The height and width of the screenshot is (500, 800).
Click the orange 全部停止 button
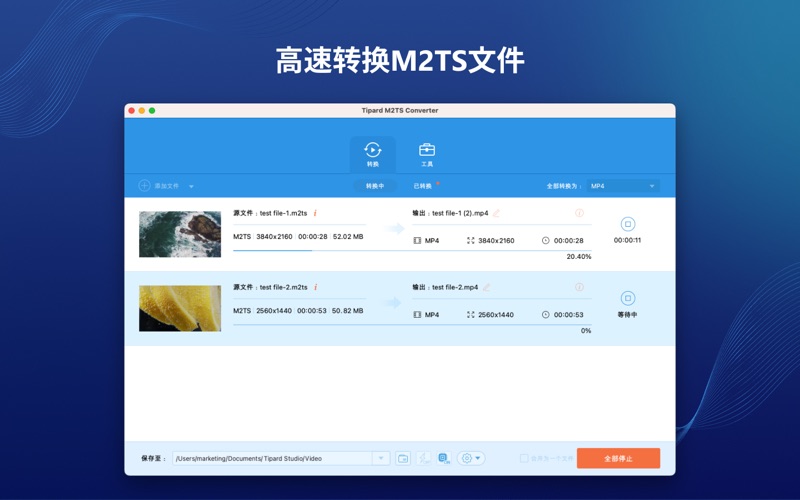pos(618,458)
